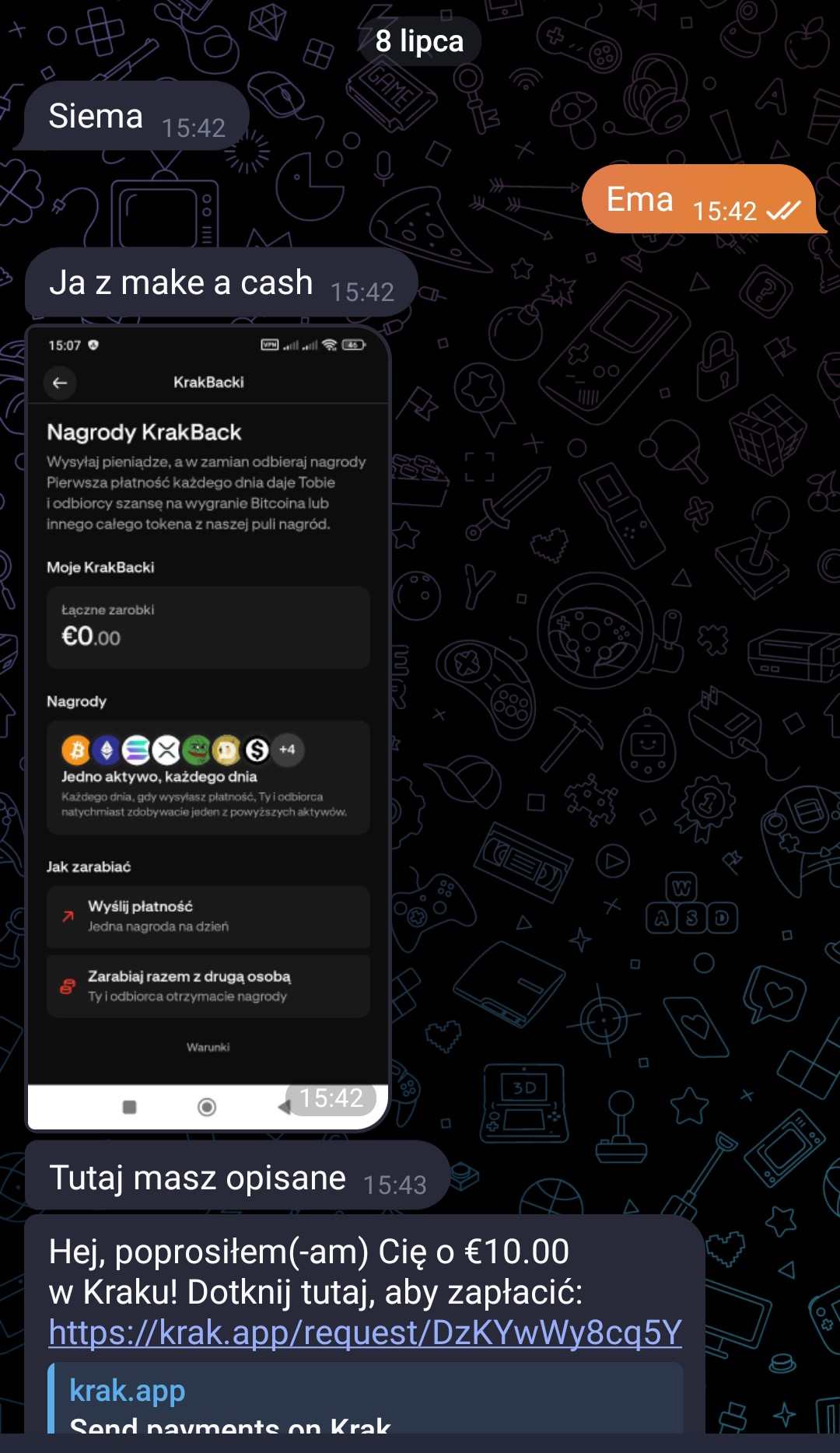Tap the Ethereum reward coin icon
The height and width of the screenshot is (1453, 840).
[x=107, y=750]
